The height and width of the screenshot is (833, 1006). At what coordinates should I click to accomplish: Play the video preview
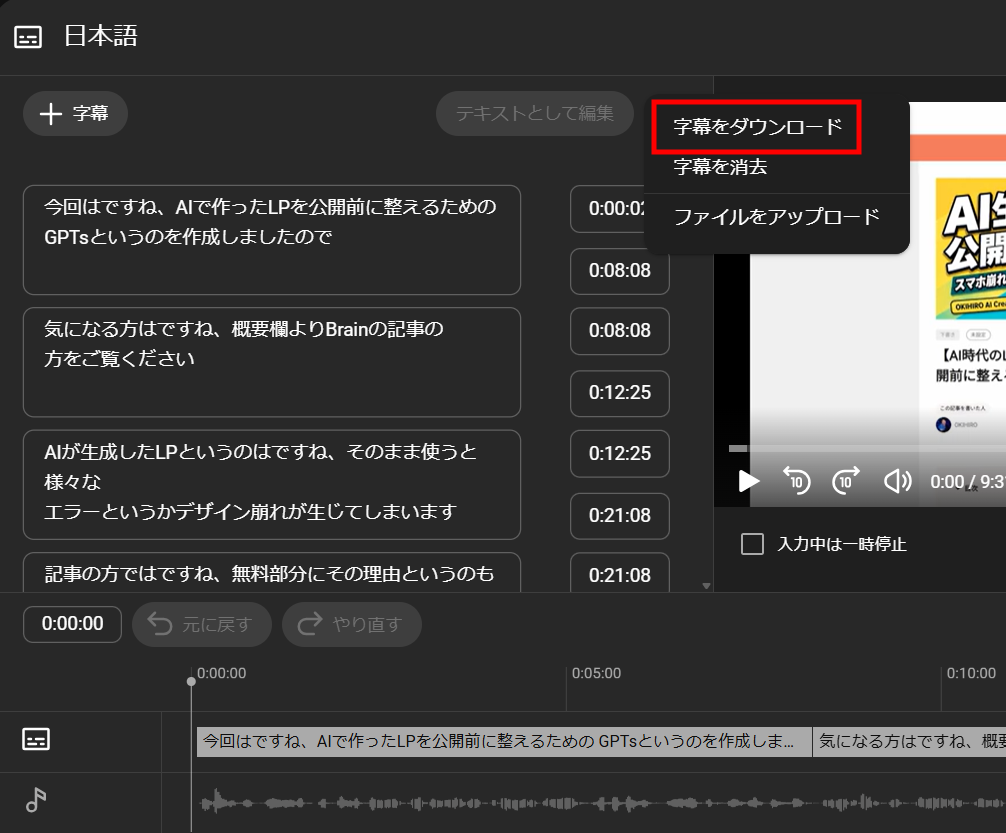point(748,481)
